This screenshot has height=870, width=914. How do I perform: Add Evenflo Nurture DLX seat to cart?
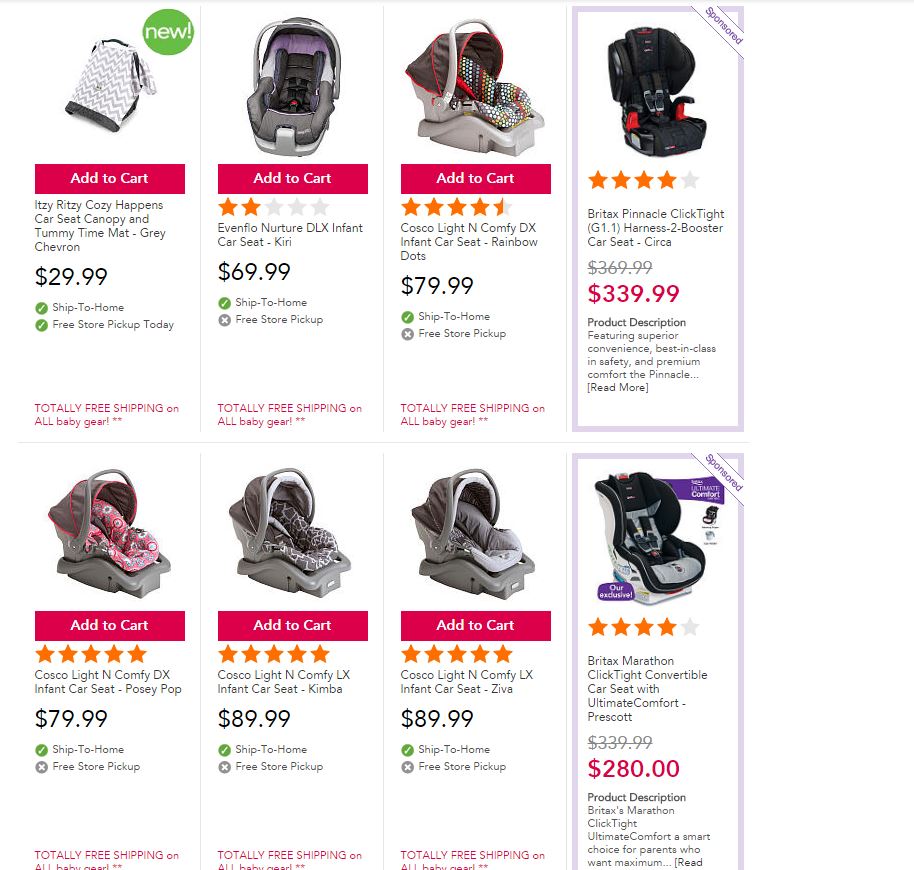click(292, 179)
